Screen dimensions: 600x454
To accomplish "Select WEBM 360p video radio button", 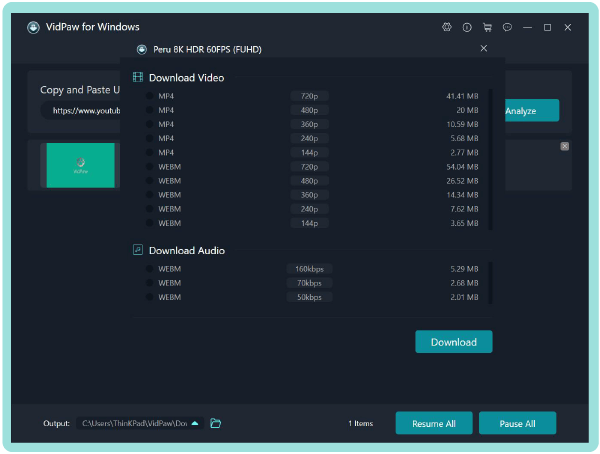I will coord(150,195).
